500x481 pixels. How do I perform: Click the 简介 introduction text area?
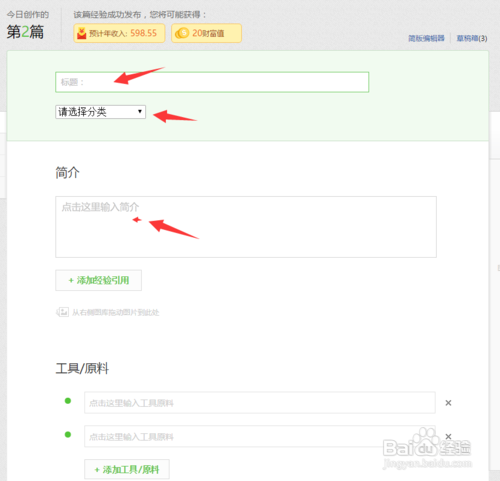pos(246,227)
